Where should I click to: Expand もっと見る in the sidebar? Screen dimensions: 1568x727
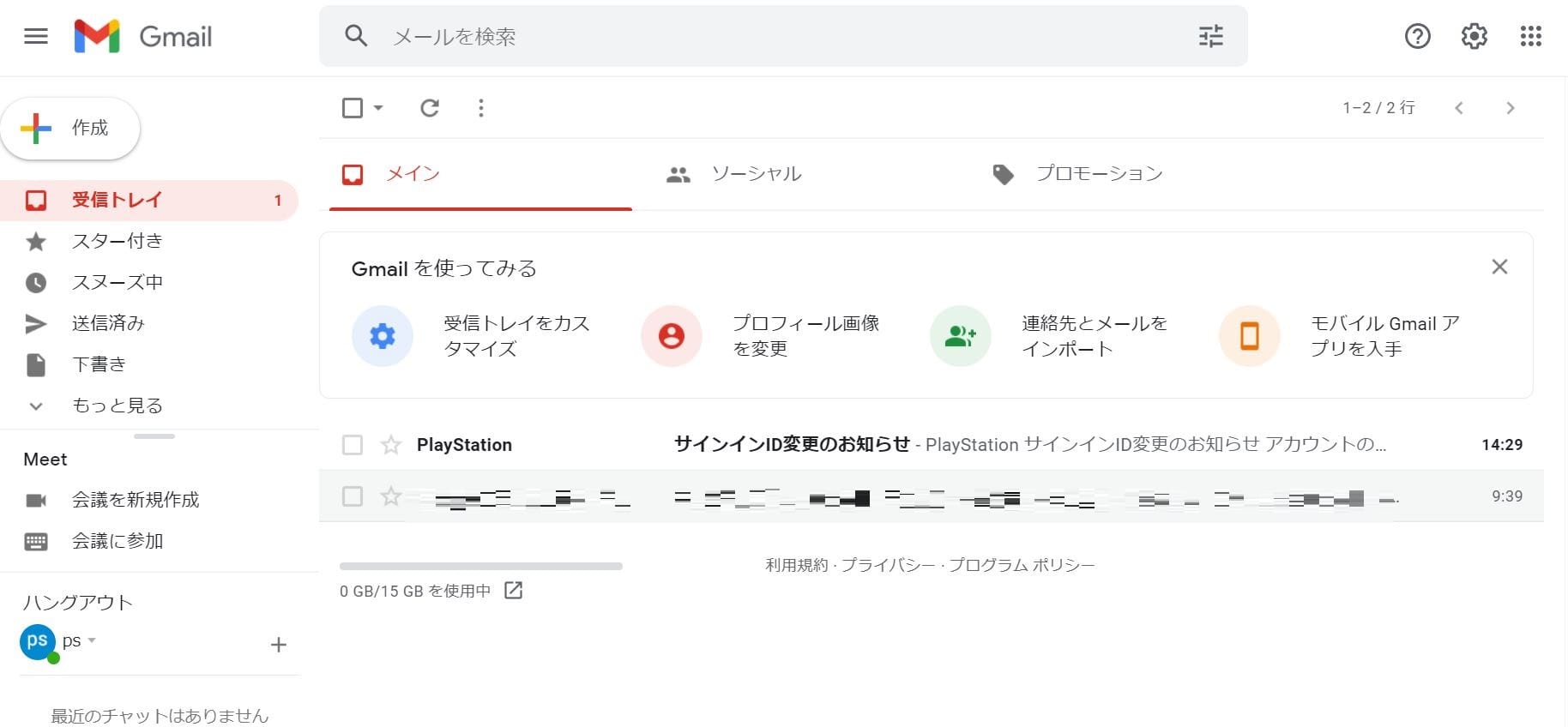pyautogui.click(x=118, y=406)
